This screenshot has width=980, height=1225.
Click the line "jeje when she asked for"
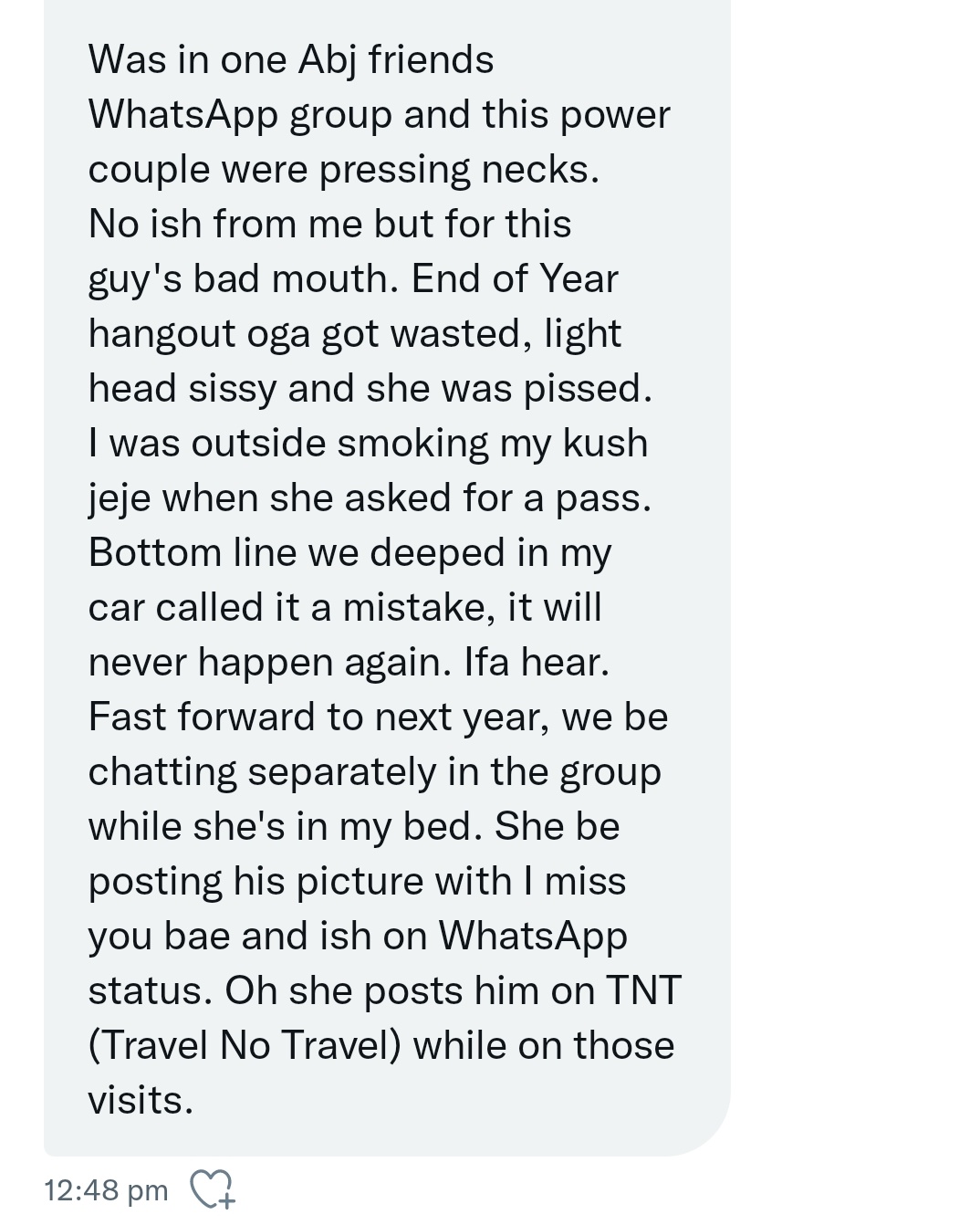370,499
